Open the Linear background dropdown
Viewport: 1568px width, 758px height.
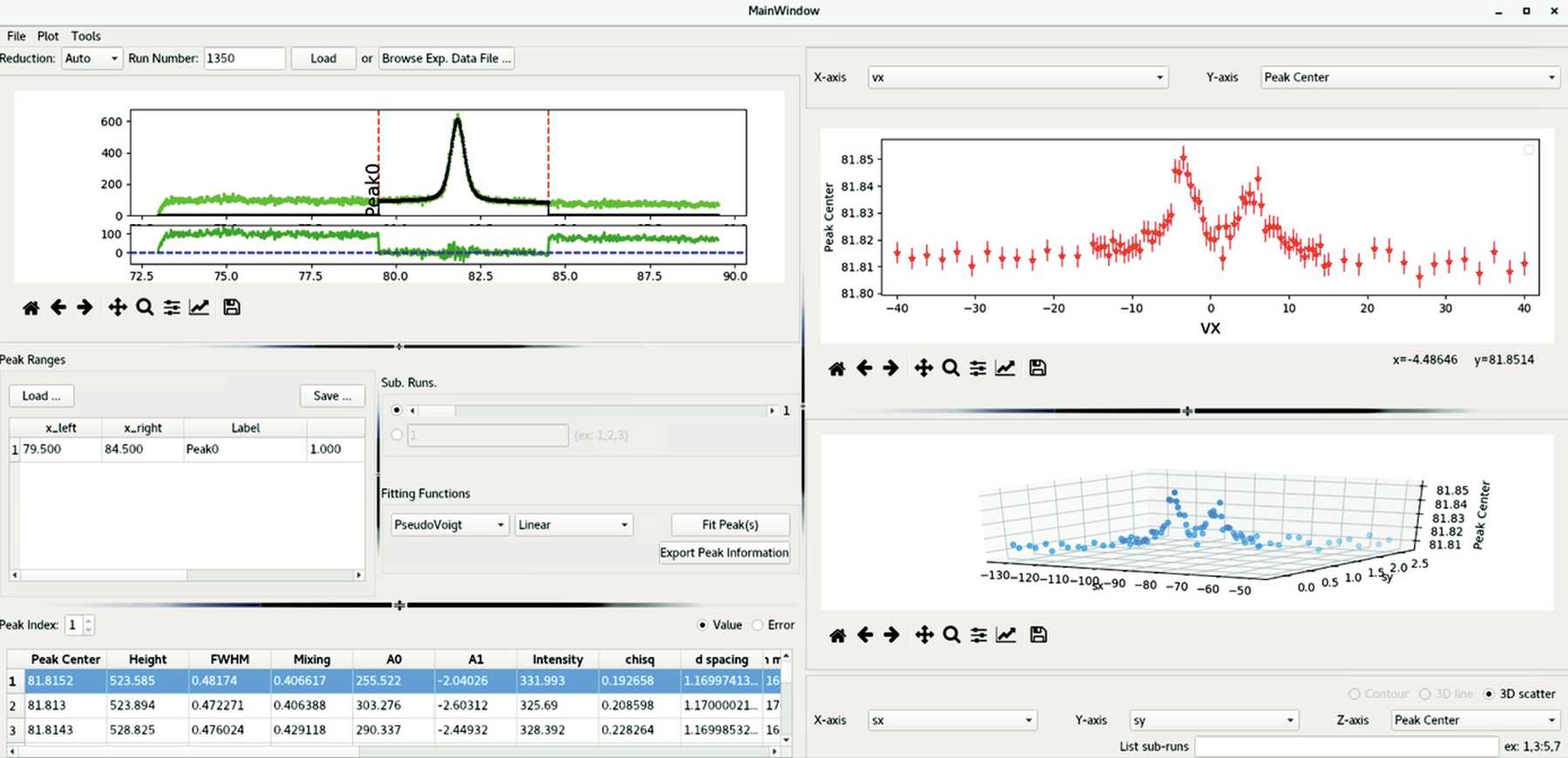point(573,525)
